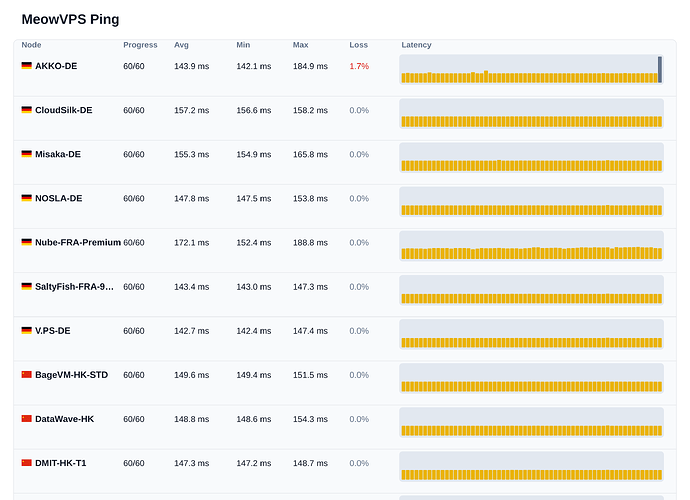Select the NOSLA-DE node name
Screen dimensions: 690x500
click(x=59, y=199)
